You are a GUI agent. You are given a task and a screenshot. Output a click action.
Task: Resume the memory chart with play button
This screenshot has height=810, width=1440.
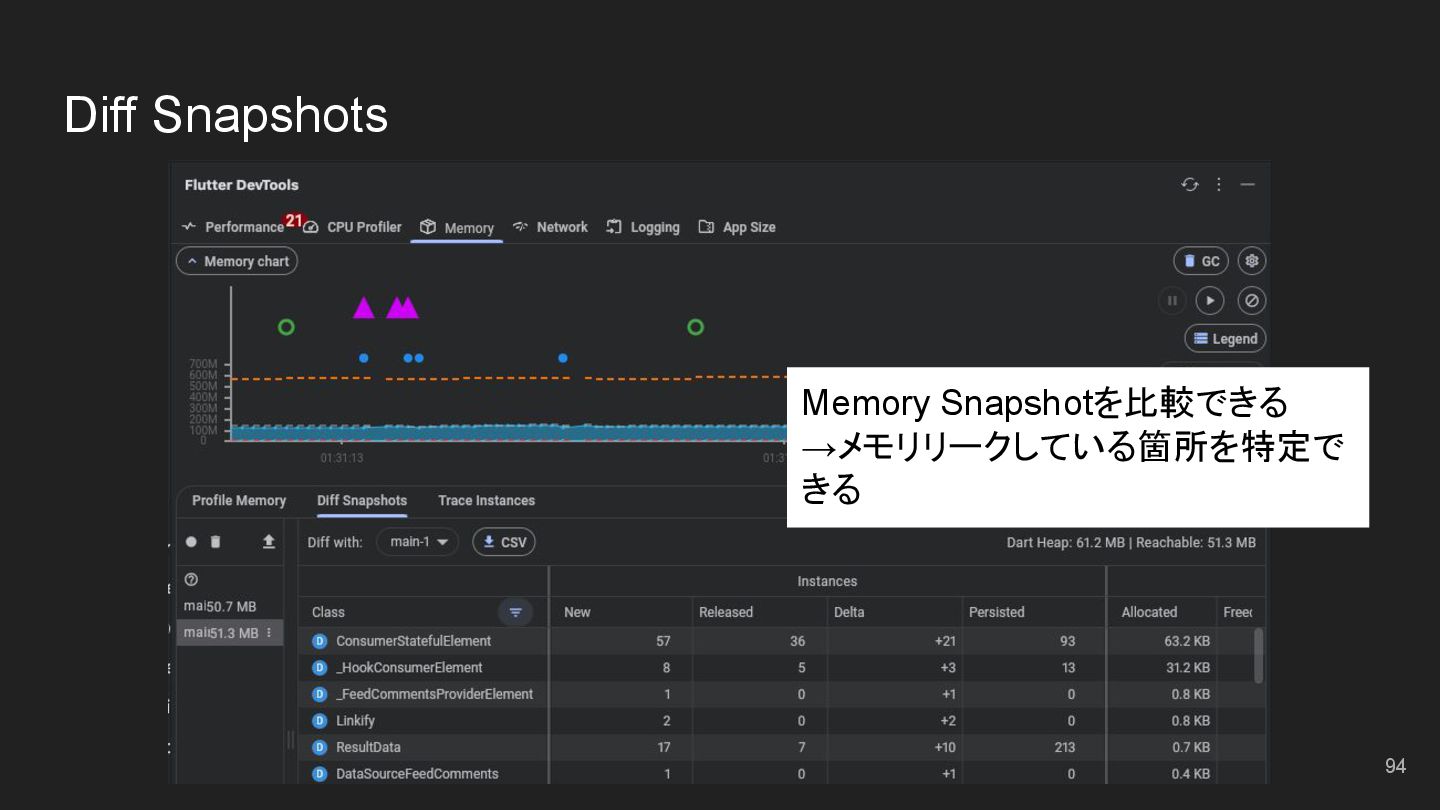(x=1210, y=300)
